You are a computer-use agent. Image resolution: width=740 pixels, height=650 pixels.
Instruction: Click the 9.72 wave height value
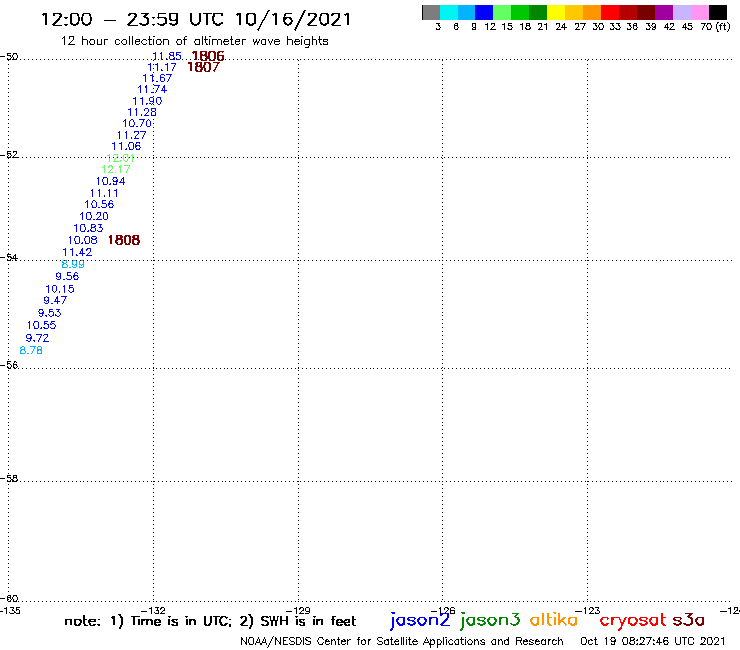tap(37, 338)
